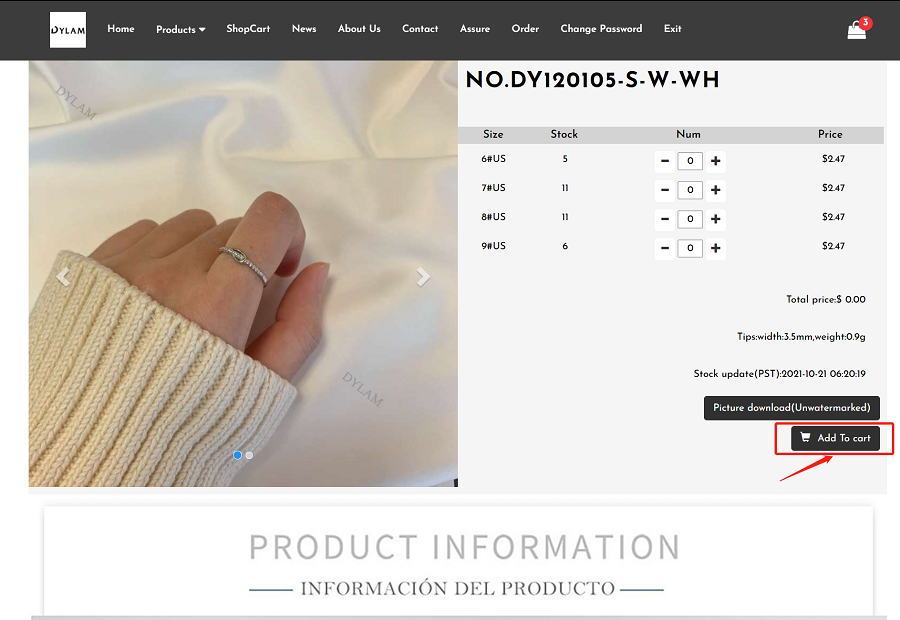
Task: Increase quantity for size 9#US
Action: tap(716, 248)
